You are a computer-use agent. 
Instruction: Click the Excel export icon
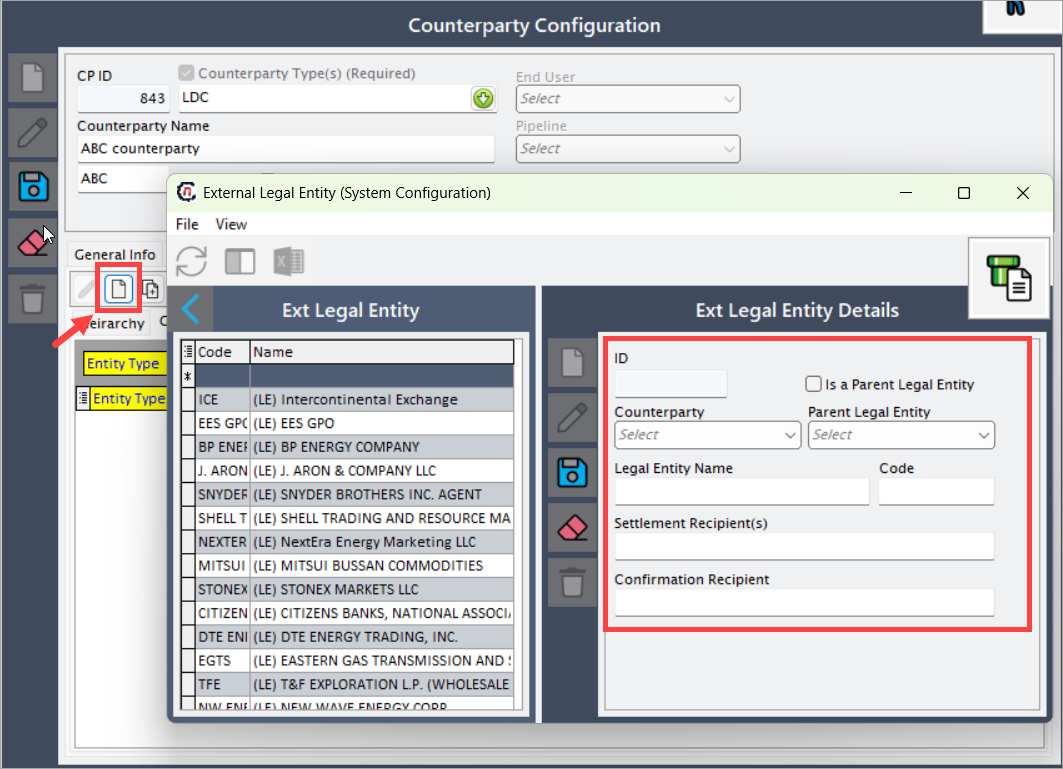289,261
